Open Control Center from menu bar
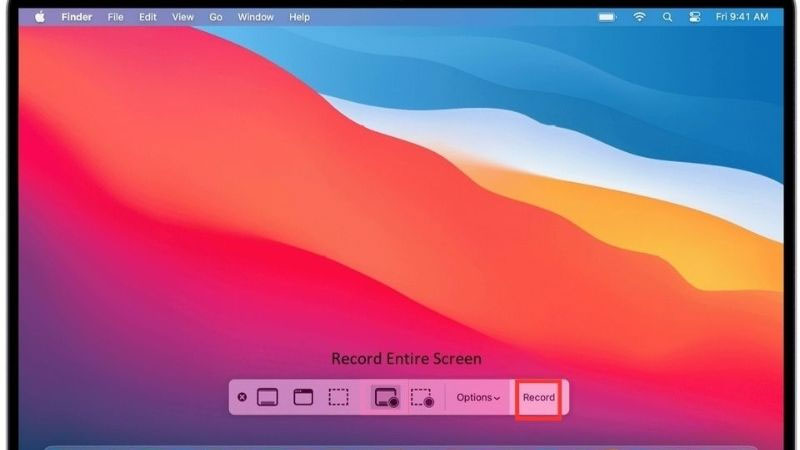 [x=693, y=17]
